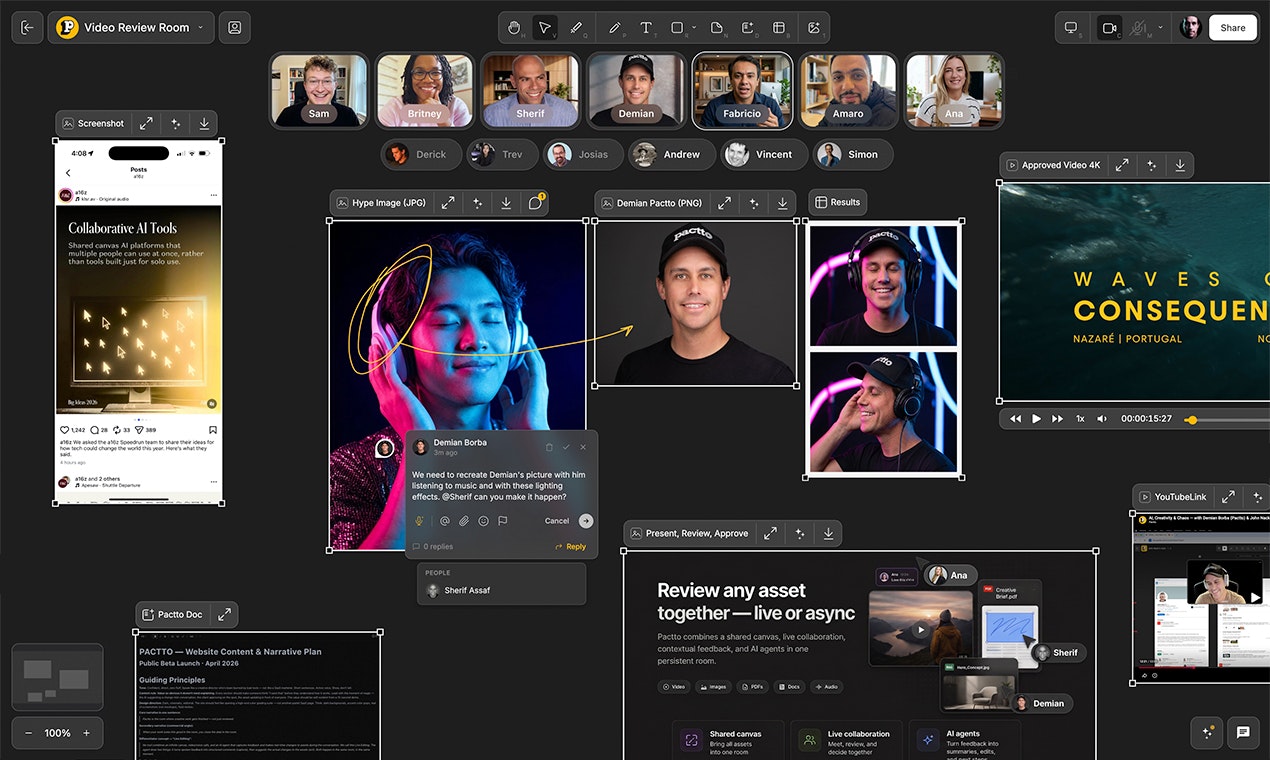Mark comment resolved with checkmark
Screen dimensions: 1270x760
coord(566,447)
